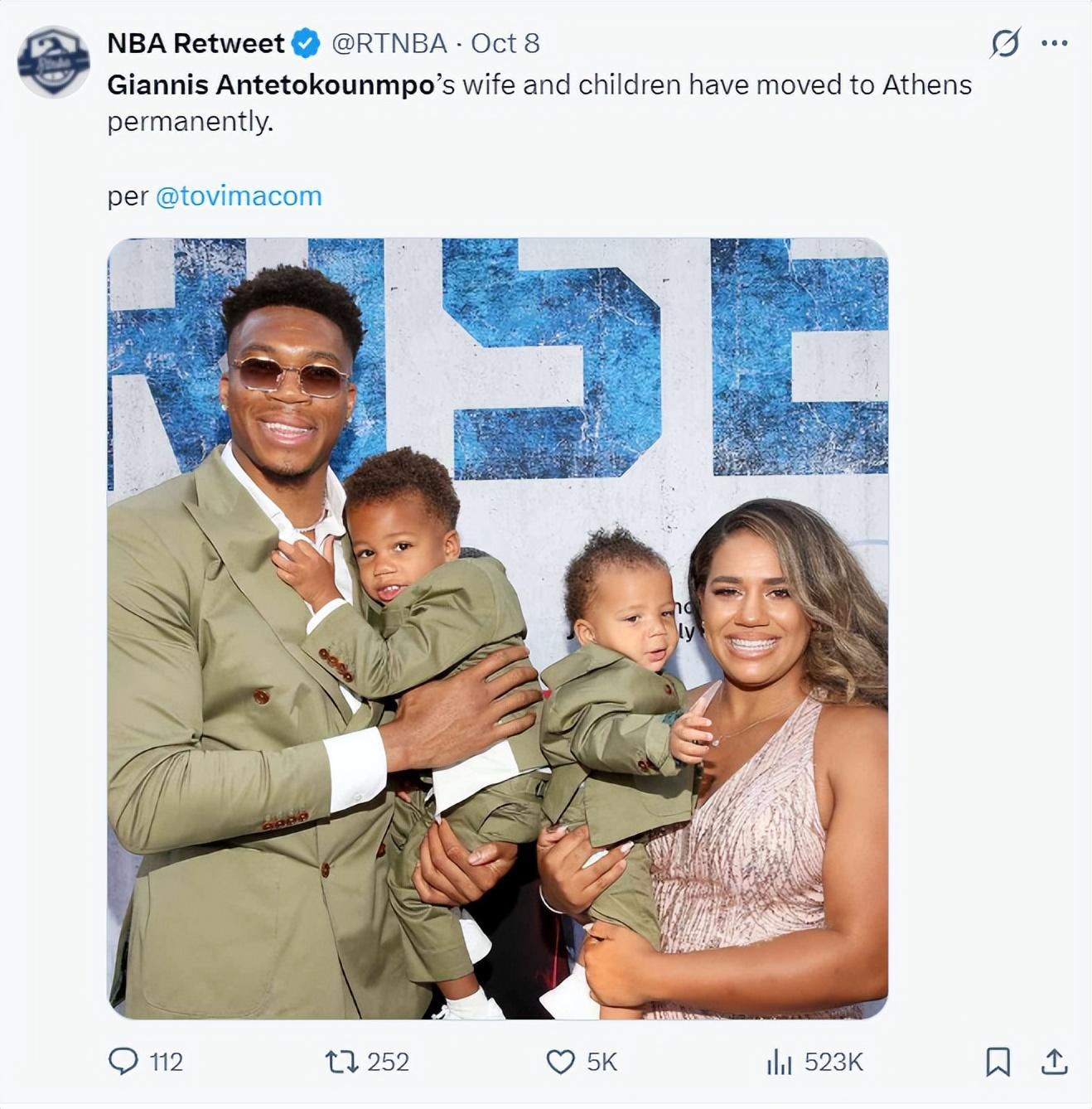
Task: Click the 252 reposts count
Action: pos(388,1062)
